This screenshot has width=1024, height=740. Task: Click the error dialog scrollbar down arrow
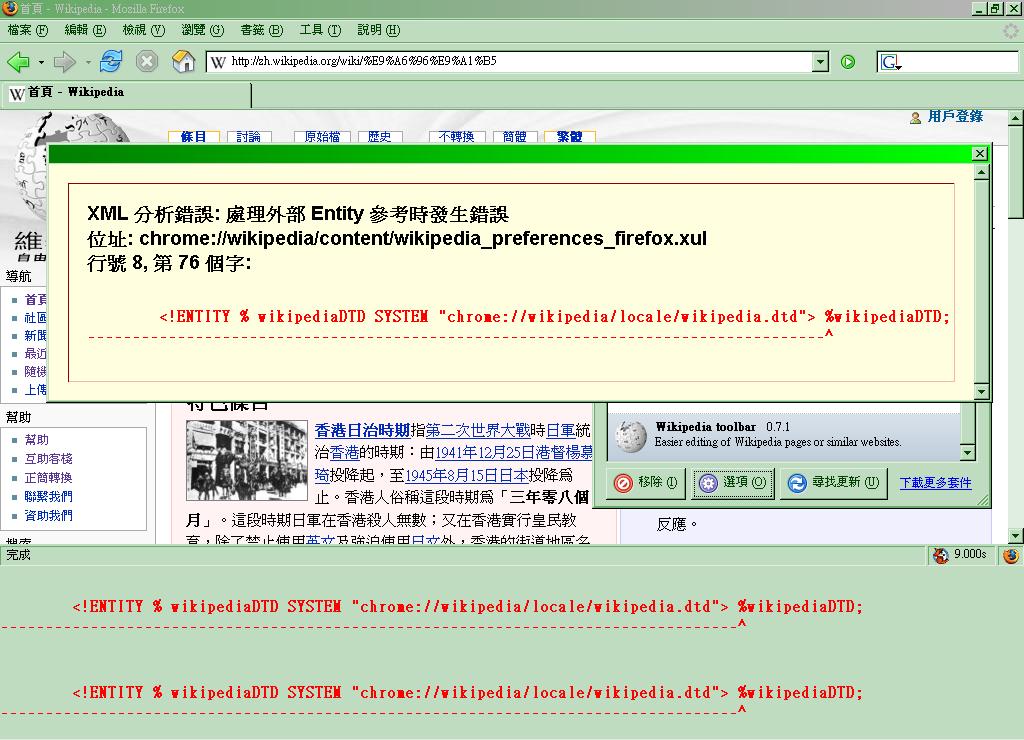click(x=981, y=391)
